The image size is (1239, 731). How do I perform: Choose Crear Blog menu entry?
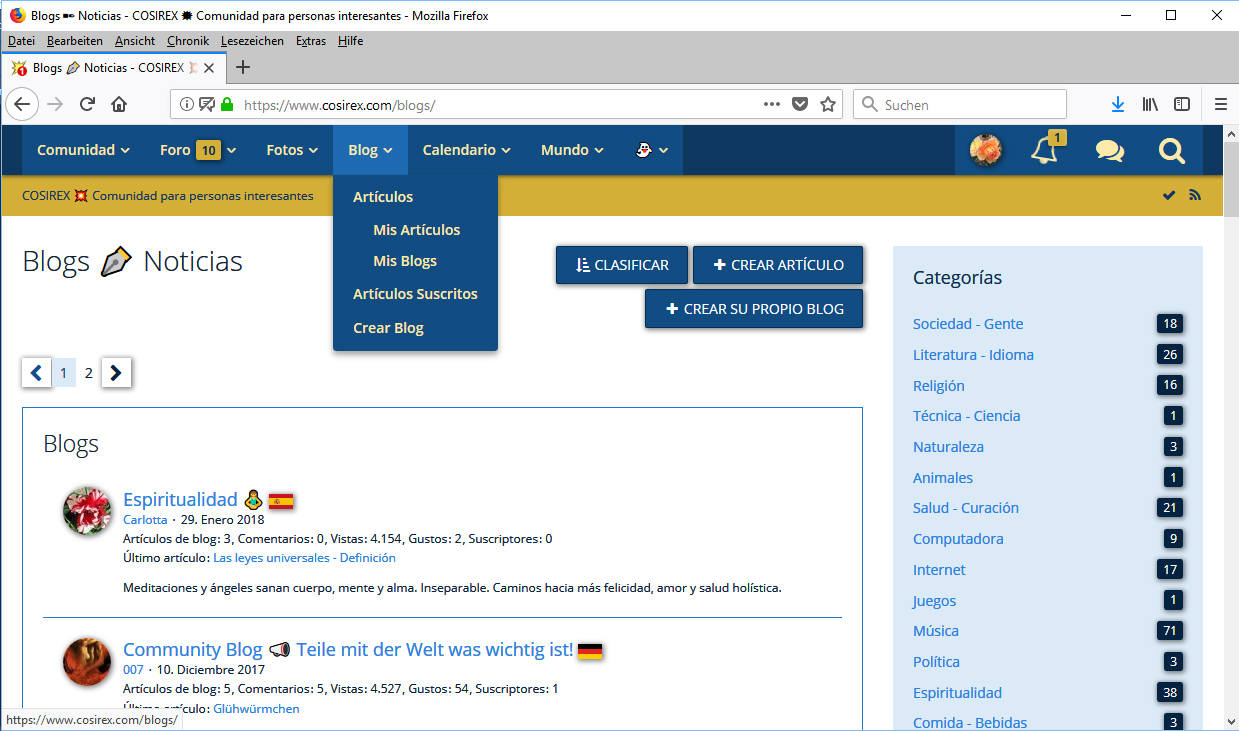(x=388, y=328)
